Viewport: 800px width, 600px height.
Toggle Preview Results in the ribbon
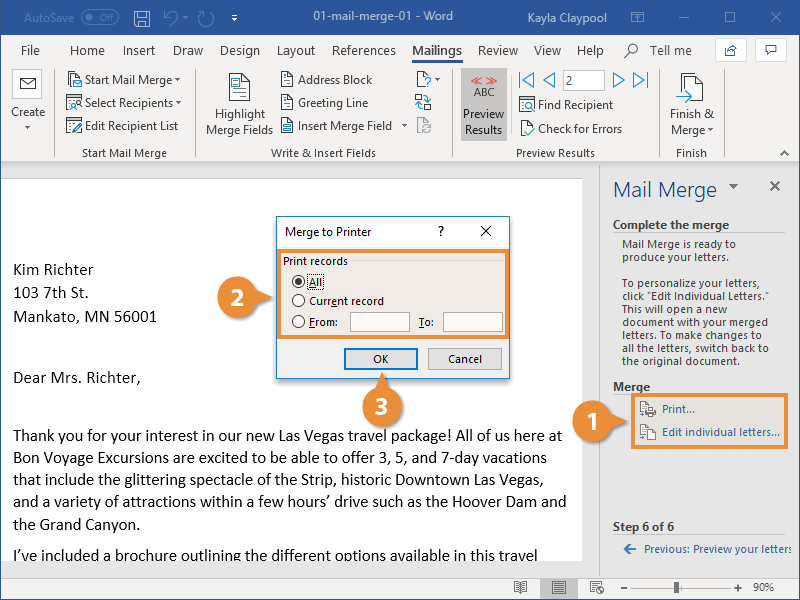[483, 103]
